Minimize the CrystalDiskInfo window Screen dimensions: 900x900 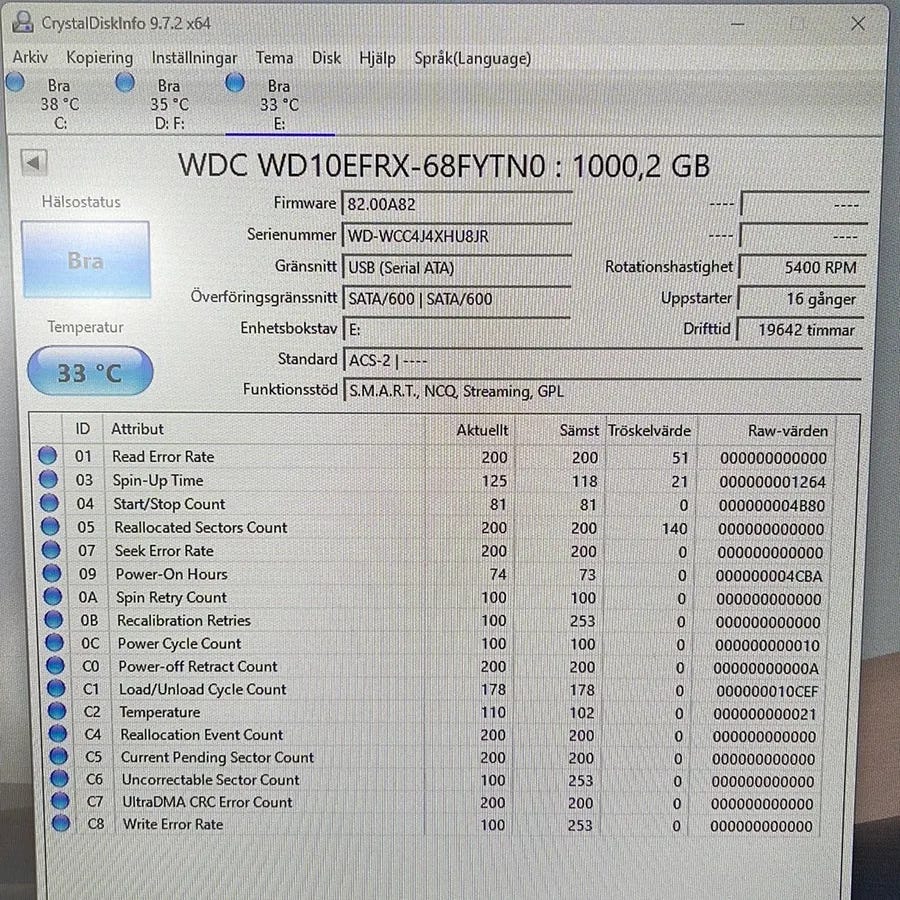pyautogui.click(x=738, y=24)
